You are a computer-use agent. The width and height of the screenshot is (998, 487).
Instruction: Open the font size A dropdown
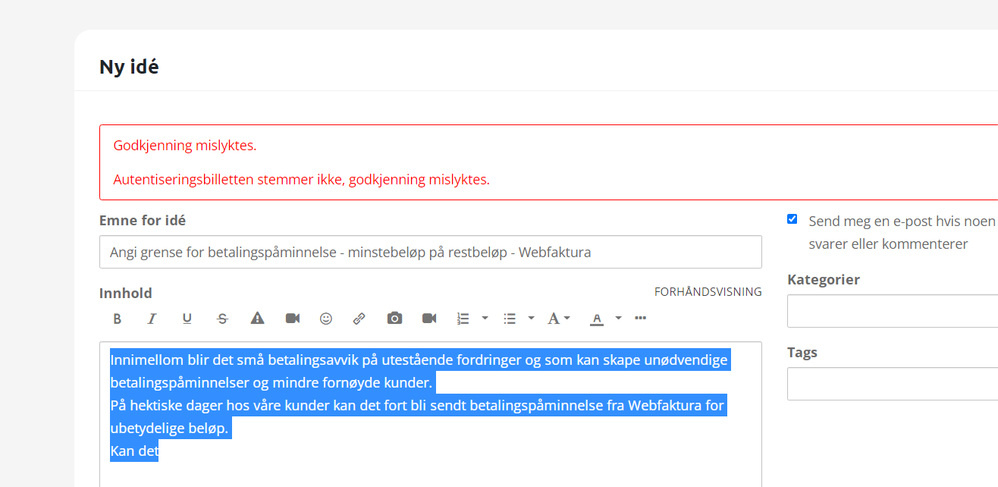(559, 318)
